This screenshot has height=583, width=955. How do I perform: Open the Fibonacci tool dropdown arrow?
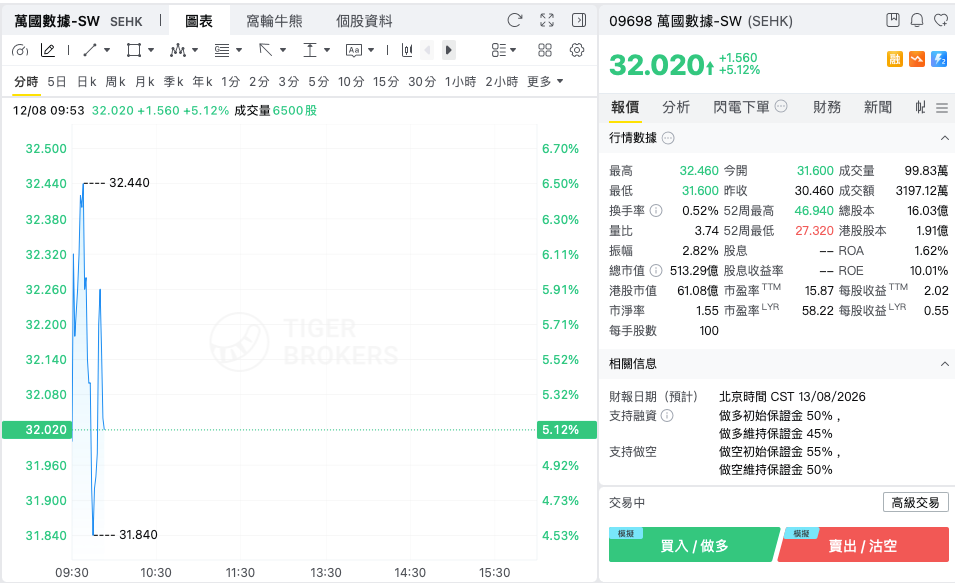click(x=239, y=50)
